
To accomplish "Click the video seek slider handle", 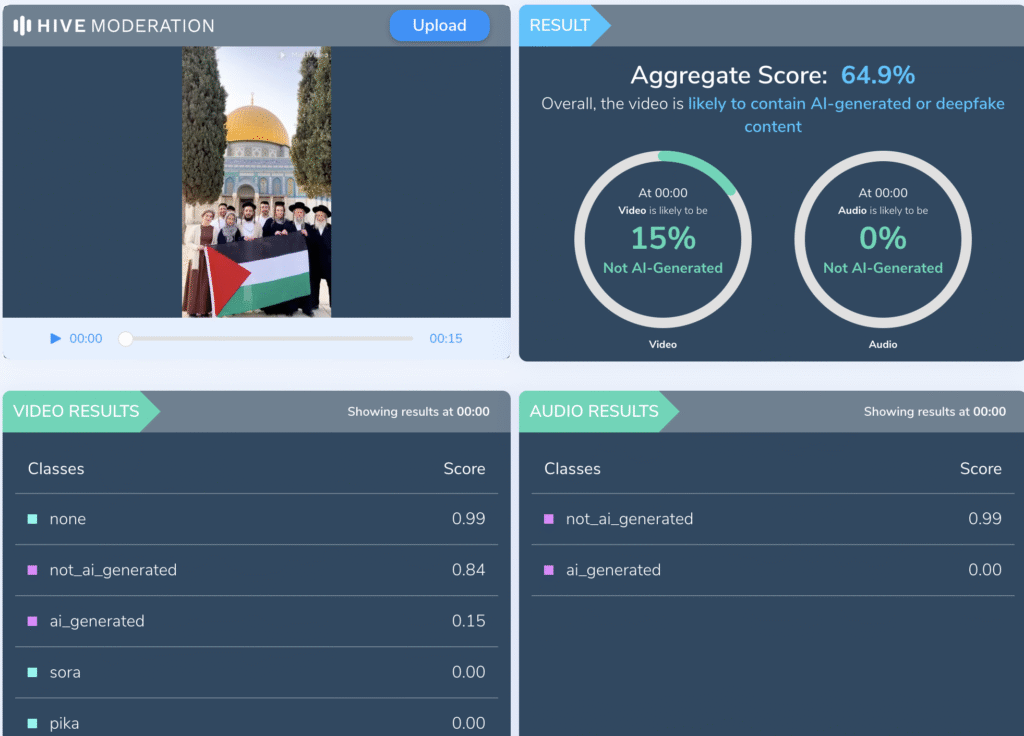I will [126, 339].
